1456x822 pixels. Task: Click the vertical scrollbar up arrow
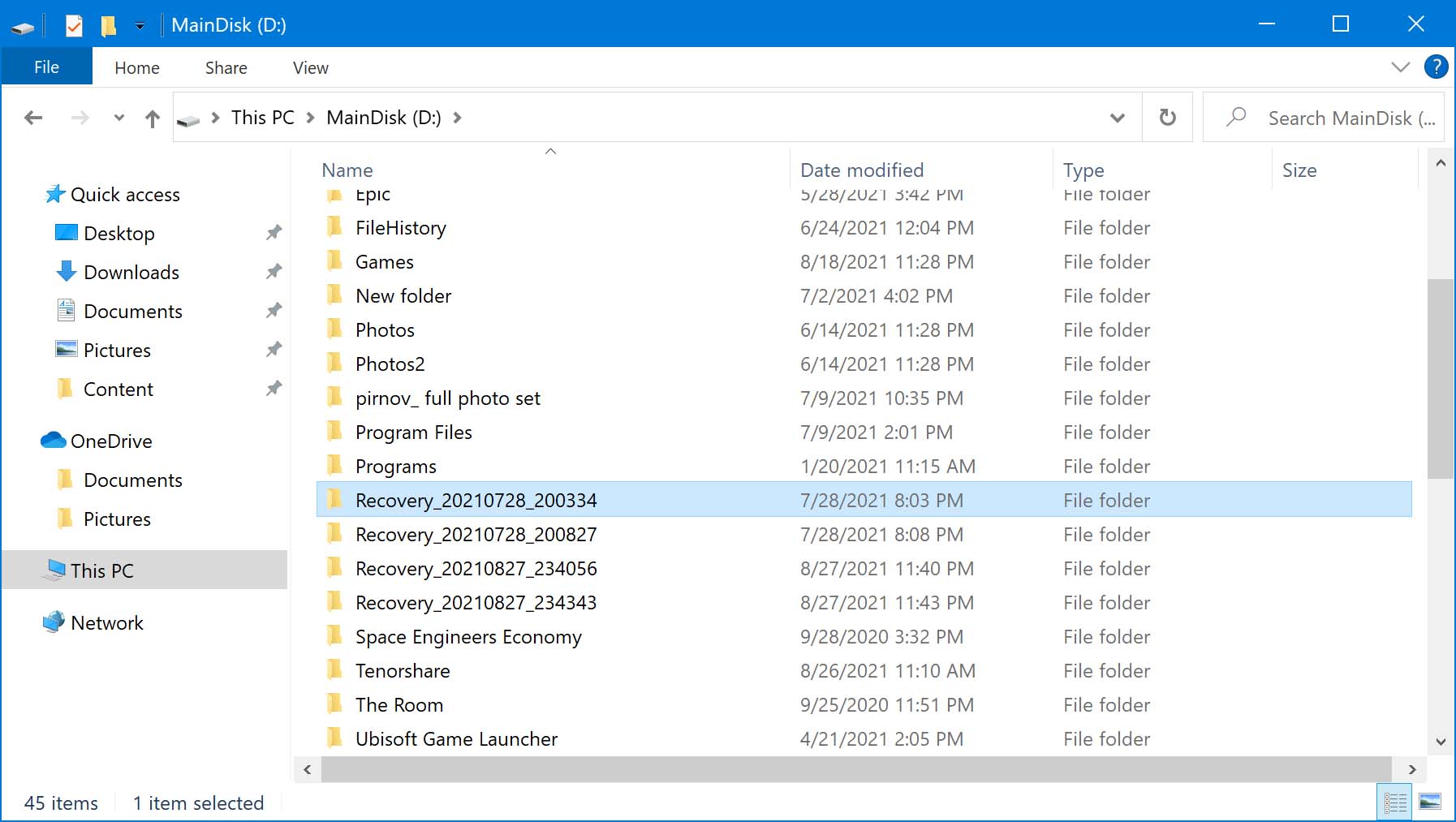[x=1441, y=163]
